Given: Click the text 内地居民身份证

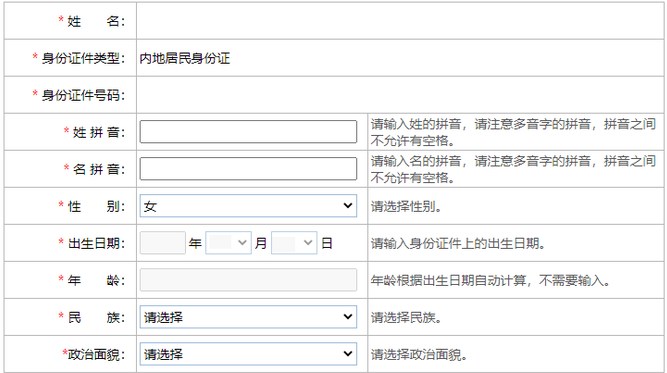Looking at the screenshot, I should [185, 58].
